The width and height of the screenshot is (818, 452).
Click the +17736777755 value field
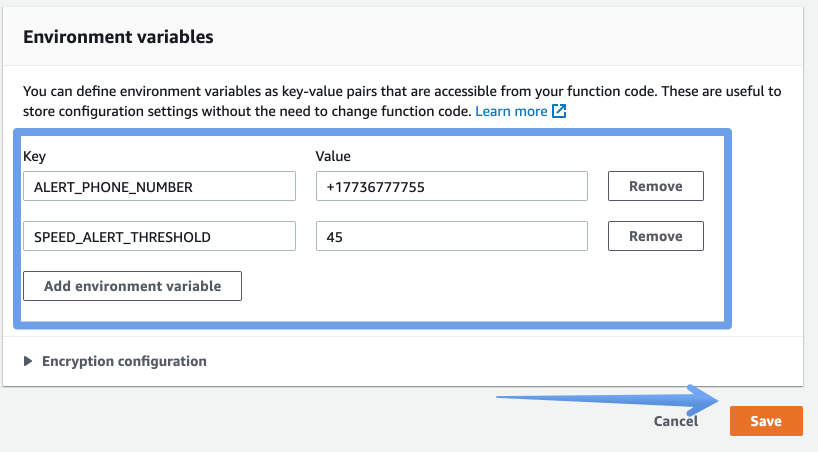tap(452, 186)
